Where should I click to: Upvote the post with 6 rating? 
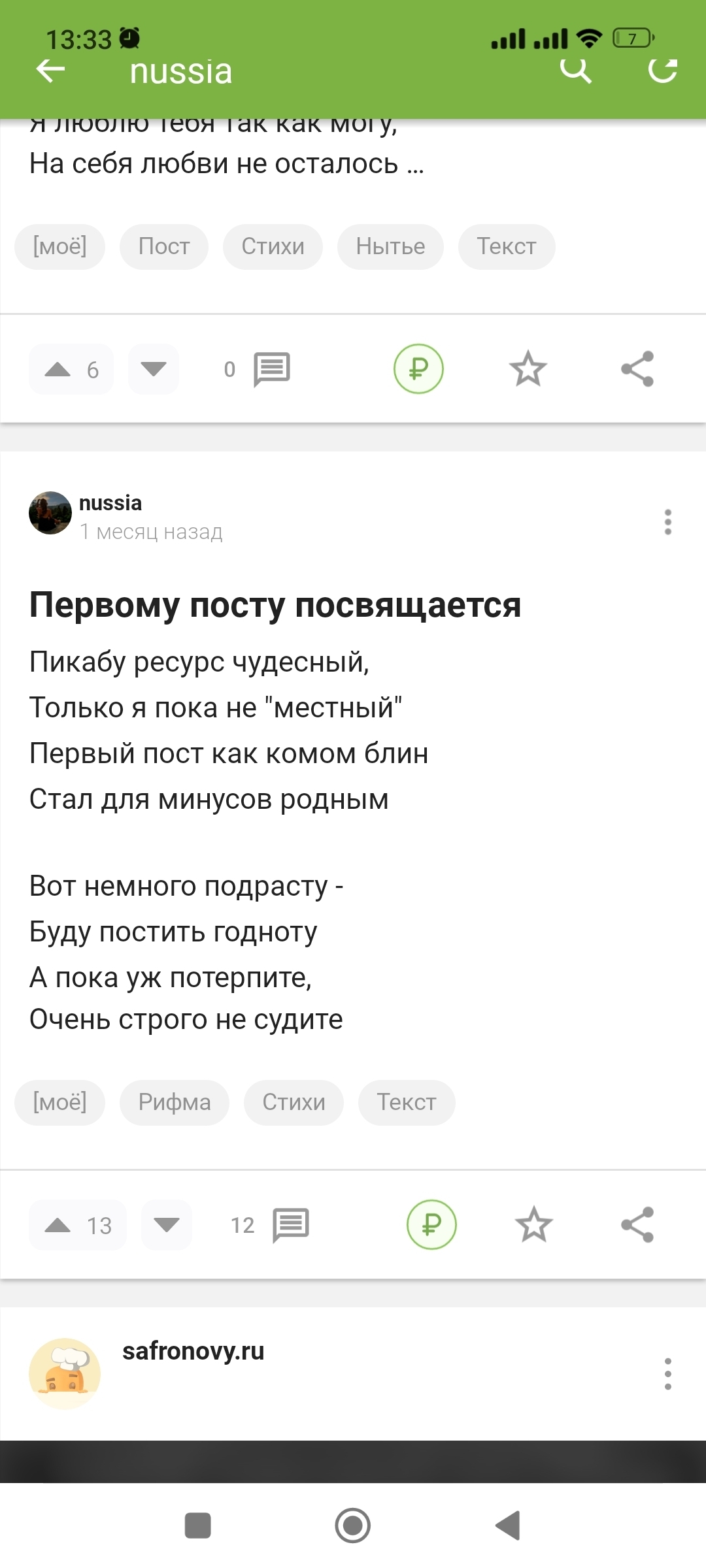[58, 370]
